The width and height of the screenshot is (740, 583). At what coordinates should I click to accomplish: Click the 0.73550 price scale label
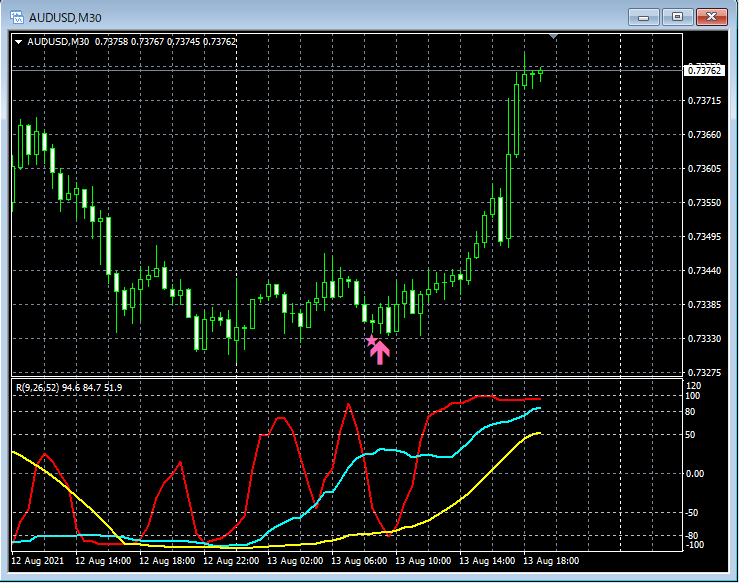tap(704, 203)
